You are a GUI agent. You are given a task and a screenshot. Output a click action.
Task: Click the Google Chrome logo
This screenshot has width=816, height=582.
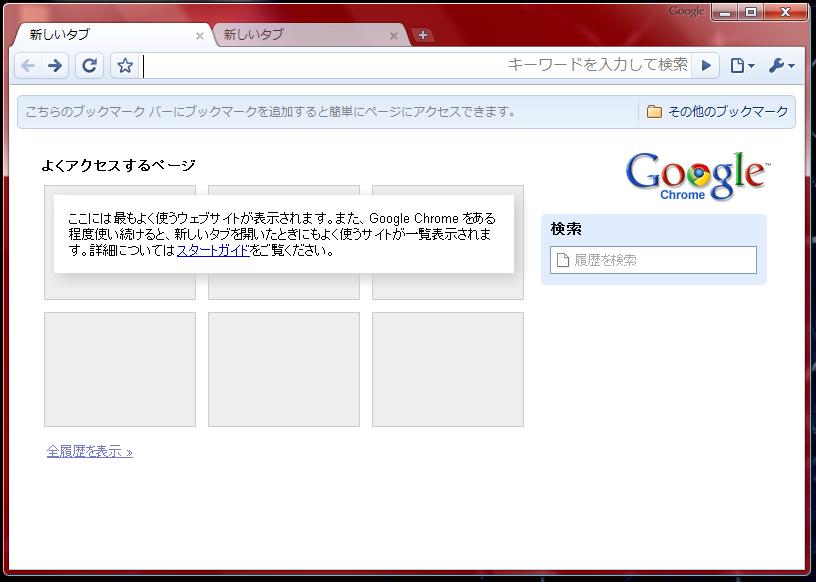(x=697, y=176)
